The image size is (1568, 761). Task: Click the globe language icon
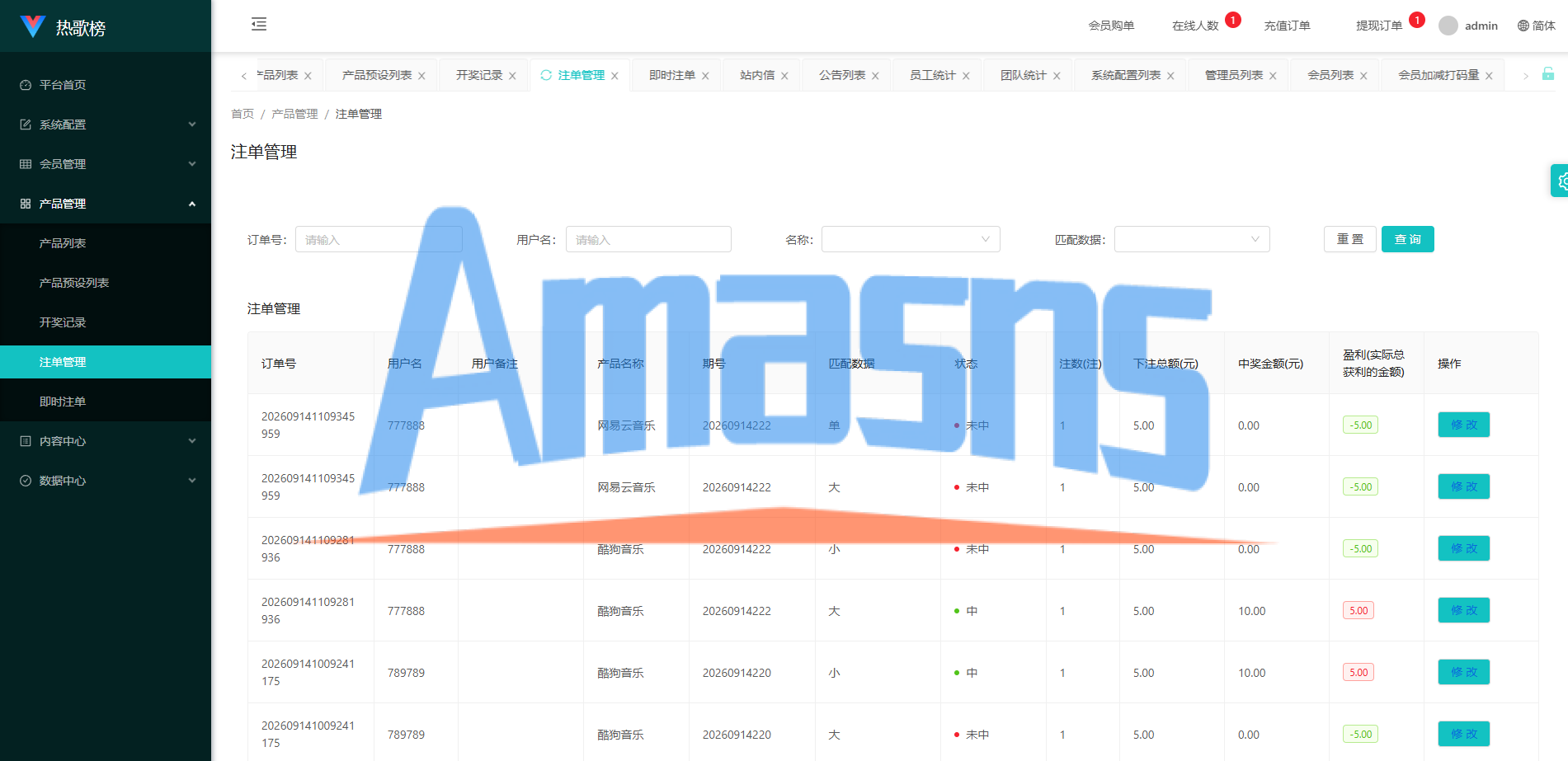pos(1523,26)
